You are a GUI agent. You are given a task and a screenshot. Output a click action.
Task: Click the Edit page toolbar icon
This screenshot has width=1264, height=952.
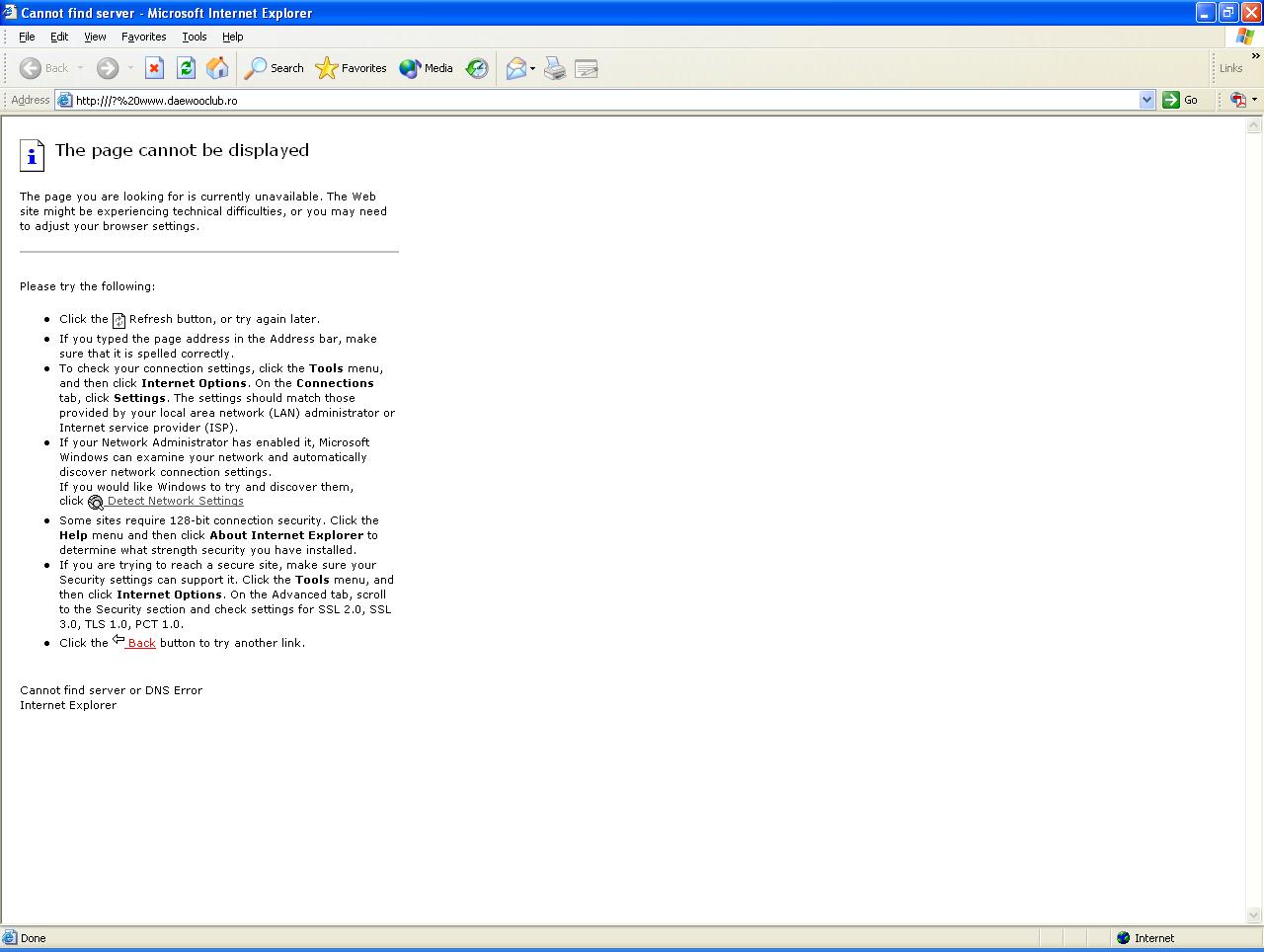(x=587, y=68)
